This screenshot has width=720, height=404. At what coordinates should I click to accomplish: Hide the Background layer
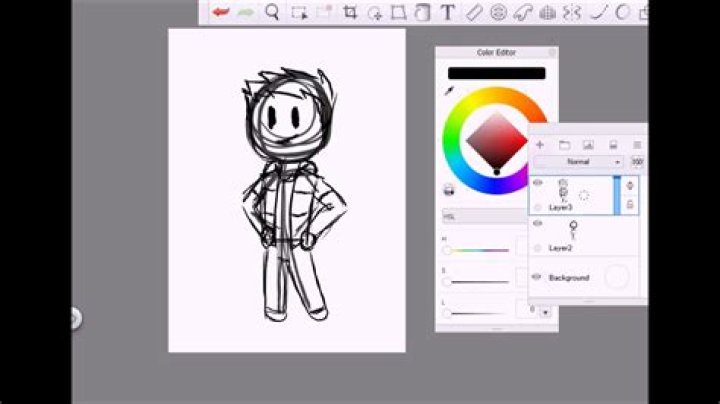click(536, 277)
